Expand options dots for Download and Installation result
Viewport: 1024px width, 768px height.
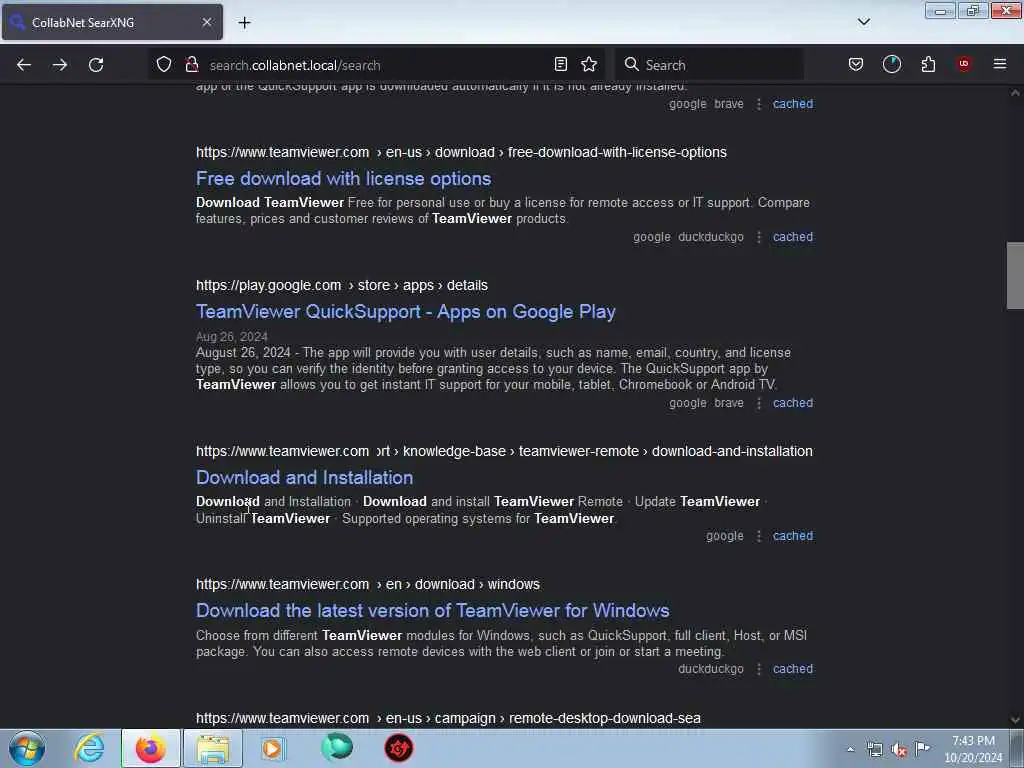[x=759, y=536]
